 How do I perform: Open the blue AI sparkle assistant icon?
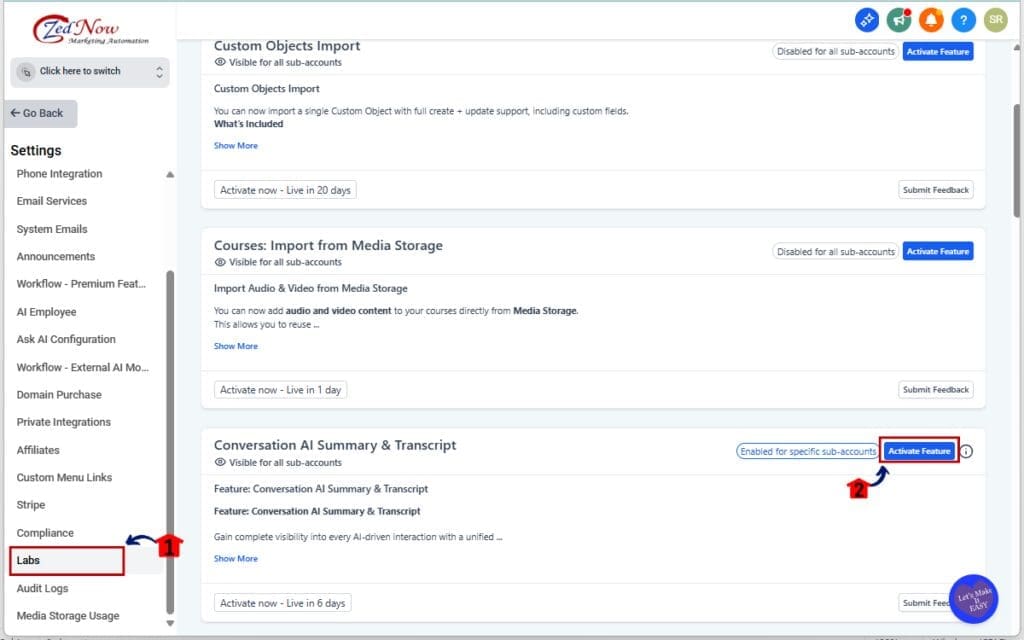click(866, 19)
